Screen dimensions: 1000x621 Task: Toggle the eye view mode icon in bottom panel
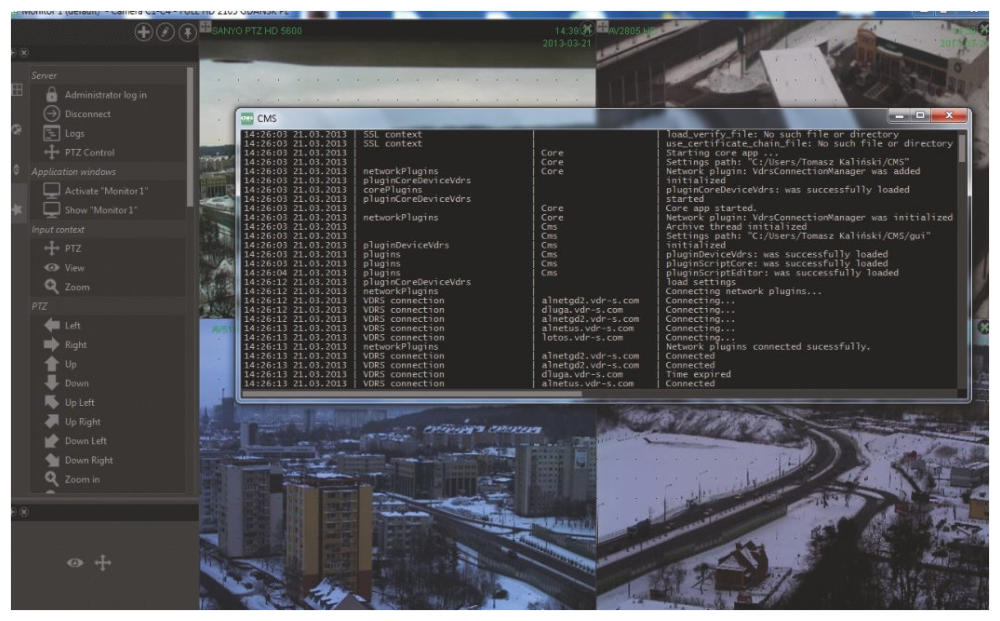[x=74, y=564]
